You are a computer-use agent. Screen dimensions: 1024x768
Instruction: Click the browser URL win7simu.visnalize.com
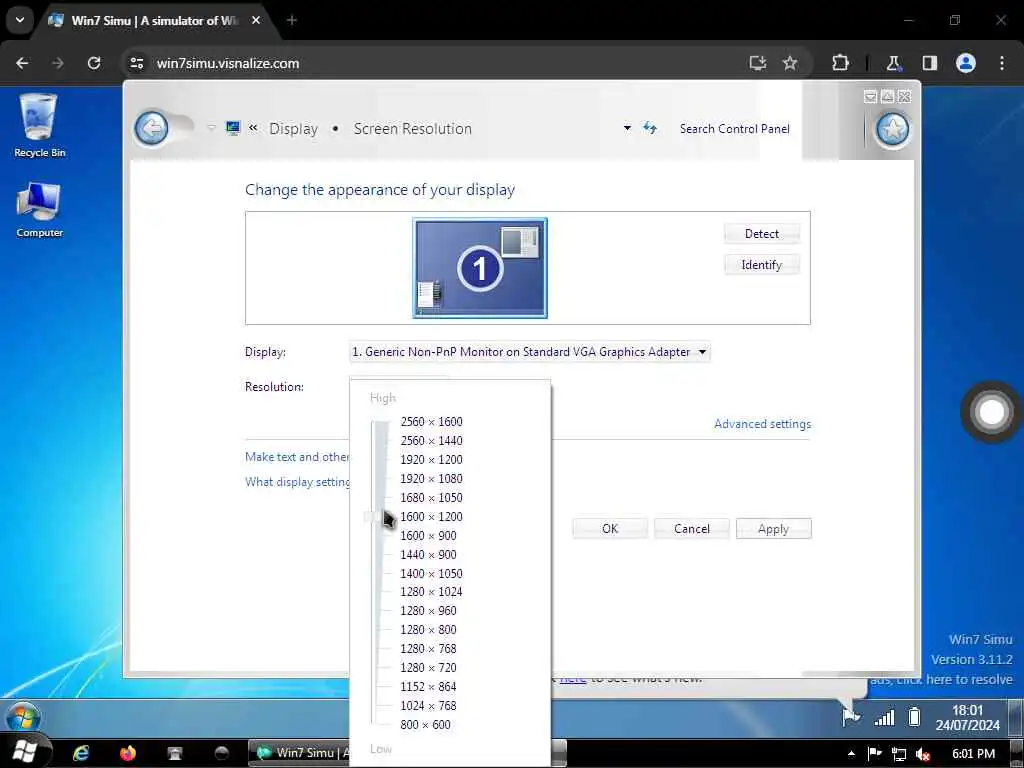(x=228, y=63)
